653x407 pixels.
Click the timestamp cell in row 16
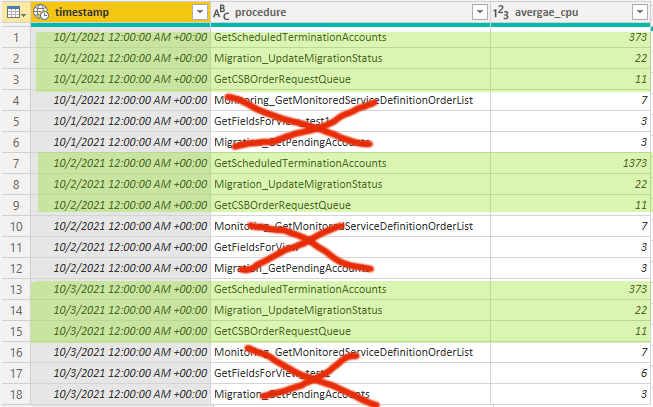click(x=121, y=352)
